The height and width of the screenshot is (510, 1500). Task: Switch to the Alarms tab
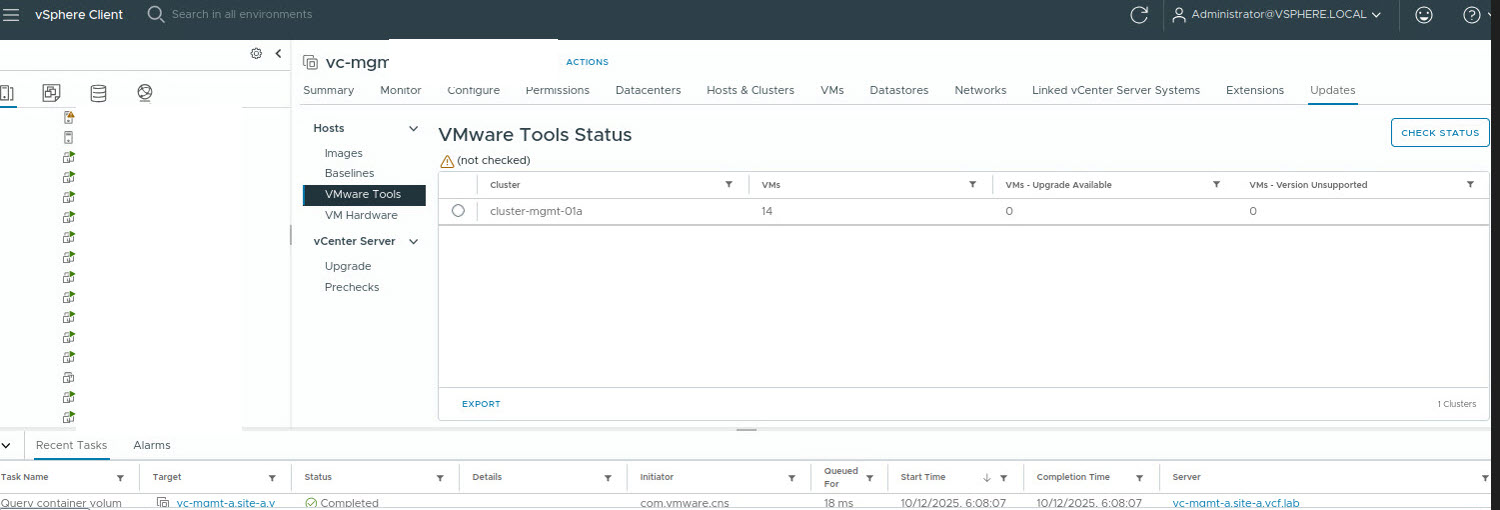click(x=152, y=445)
